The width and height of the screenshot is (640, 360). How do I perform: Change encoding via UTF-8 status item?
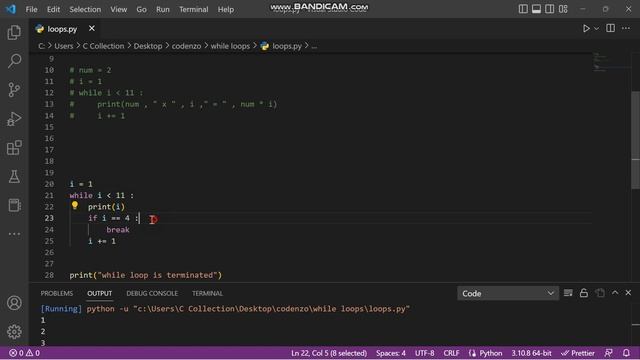click(424, 353)
